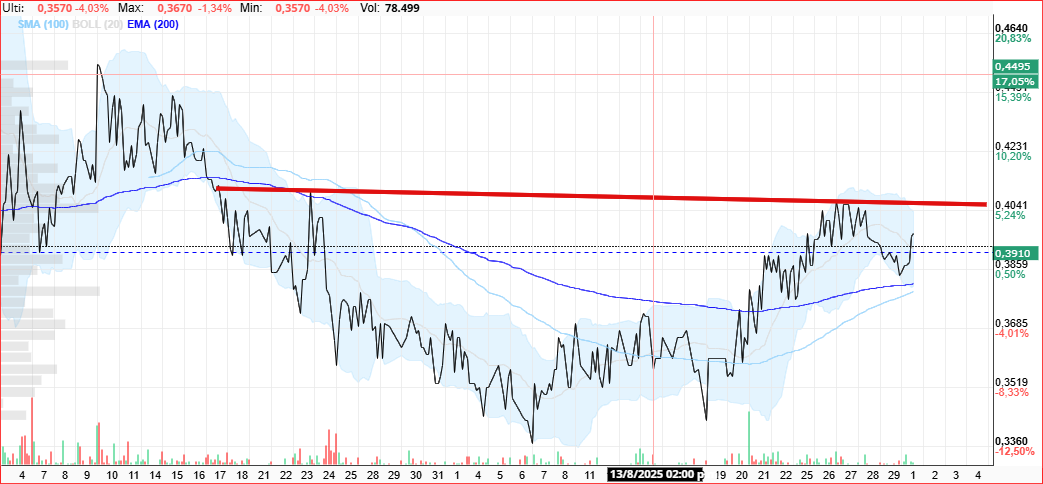Screen dimensions: 1043x484
Task: Click date 26 on time axis
Action: click(x=829, y=475)
